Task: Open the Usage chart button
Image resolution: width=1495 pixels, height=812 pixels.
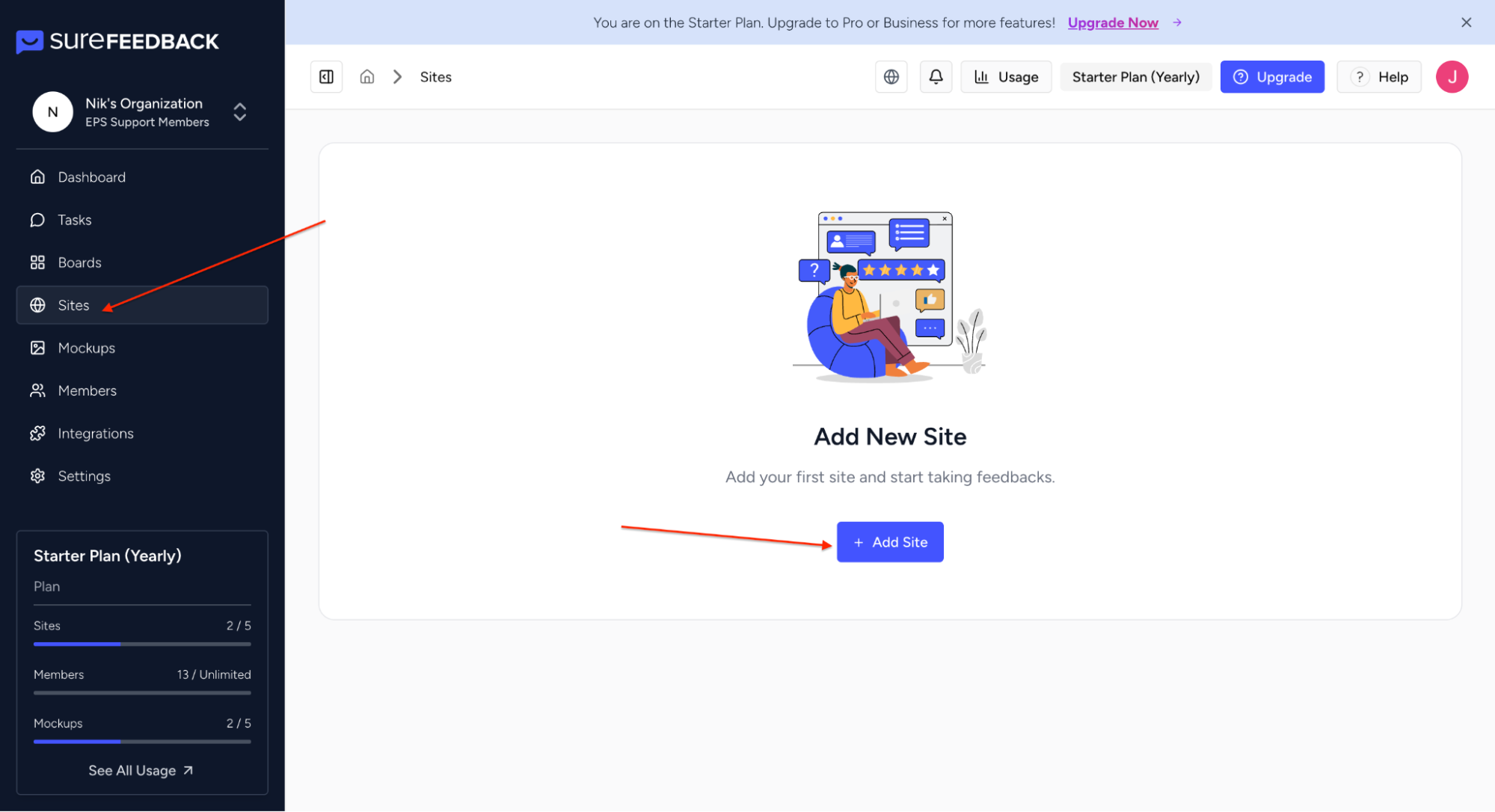Action: click(x=1006, y=77)
